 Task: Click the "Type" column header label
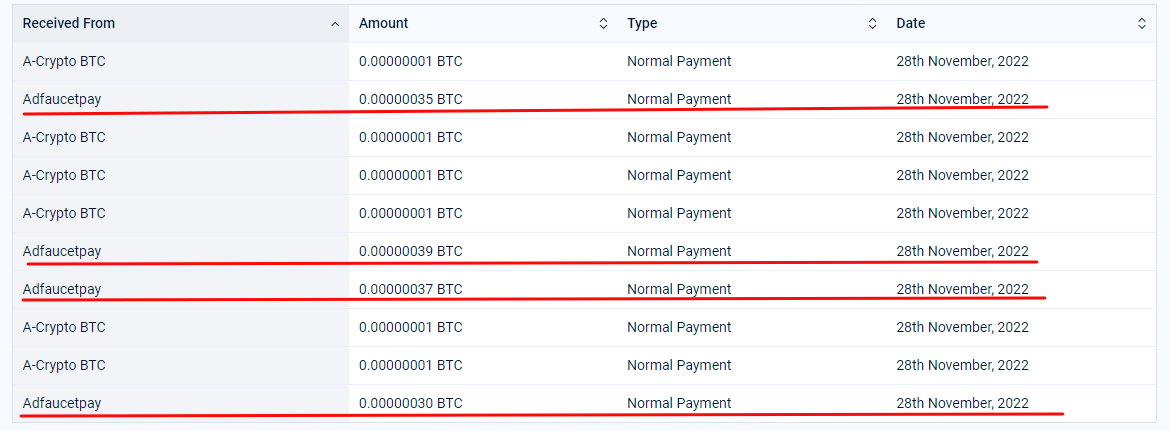[642, 23]
